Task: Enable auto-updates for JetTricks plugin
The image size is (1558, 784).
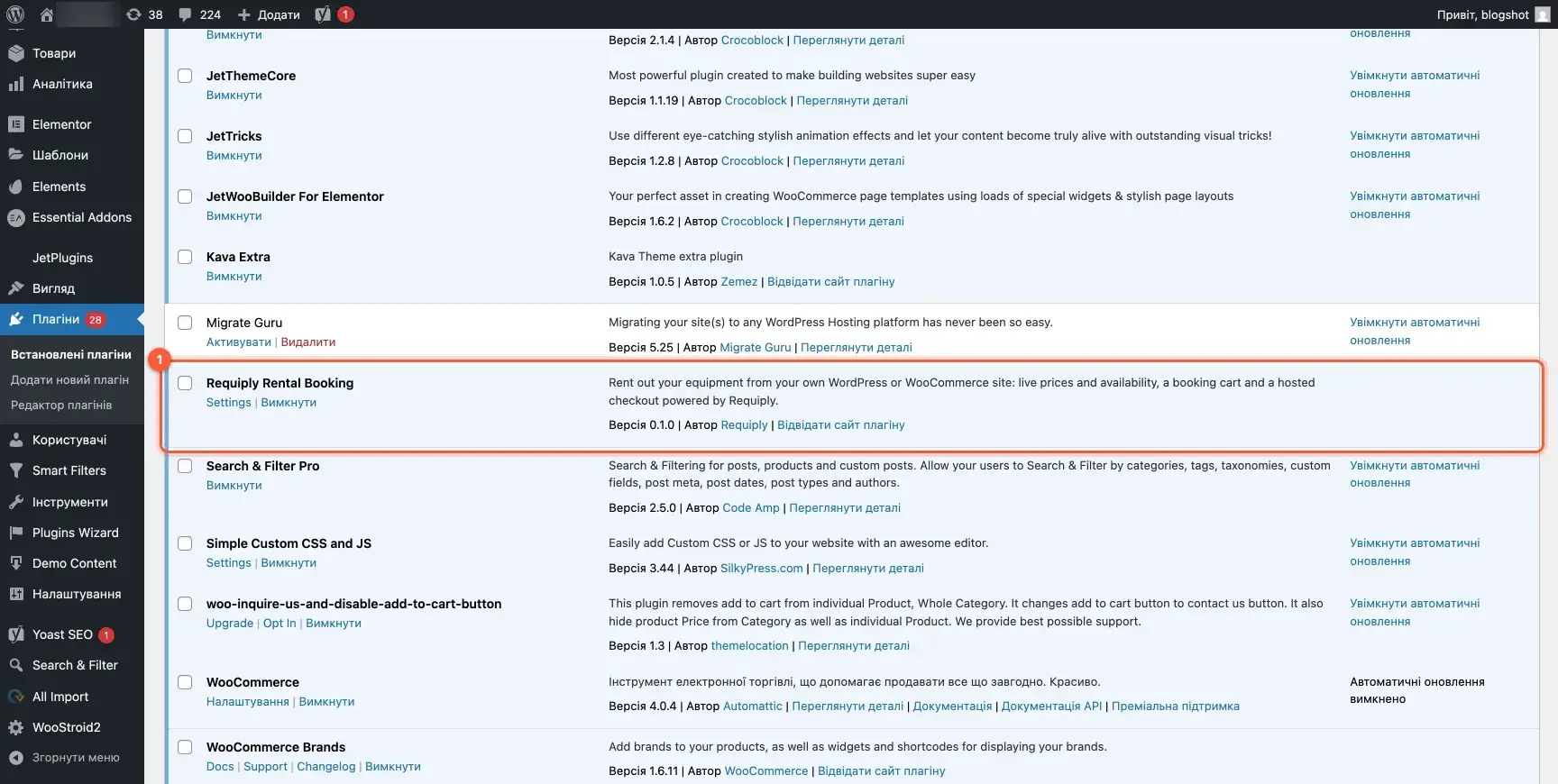Action: point(1415,145)
